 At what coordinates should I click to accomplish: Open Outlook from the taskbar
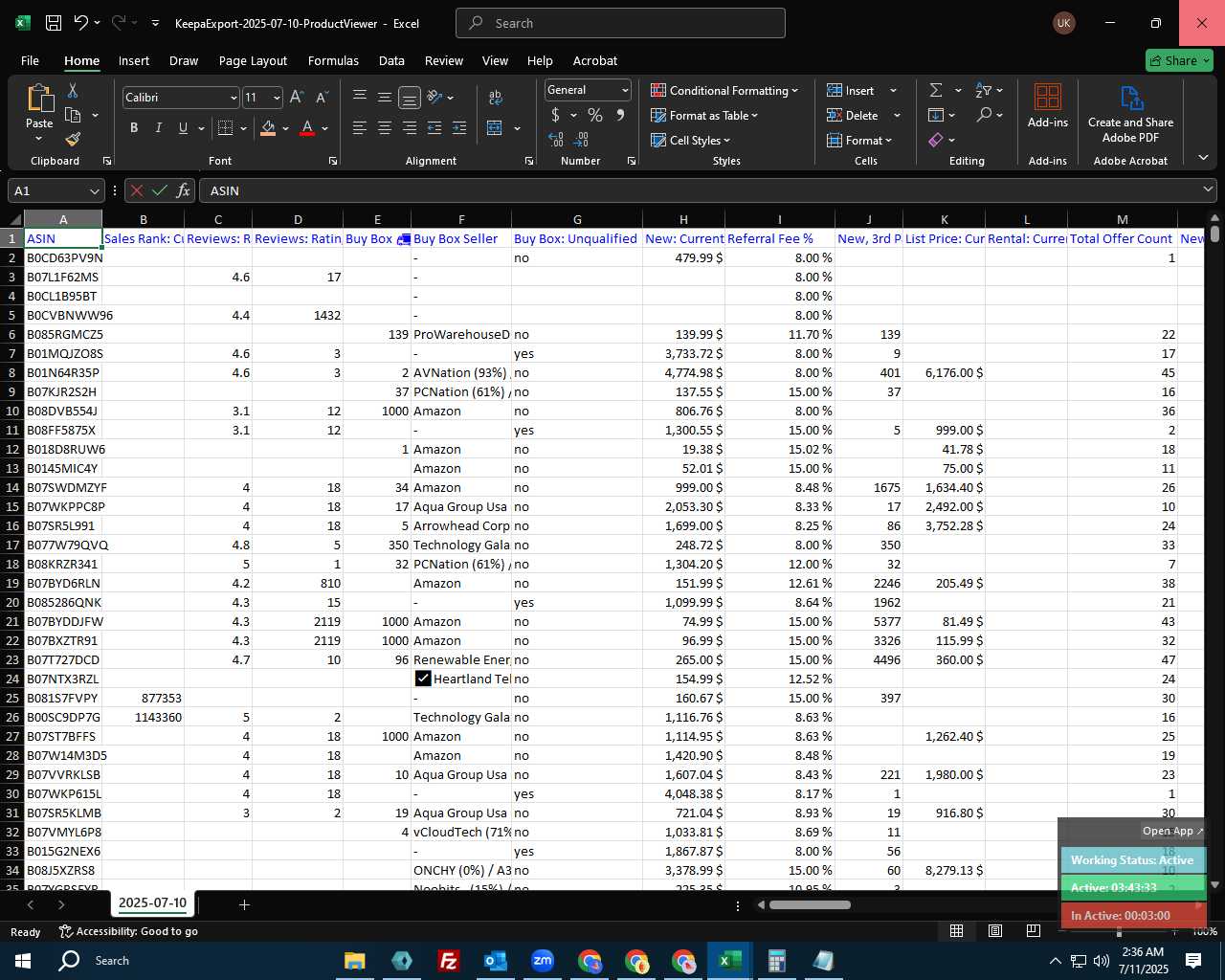pos(495,960)
